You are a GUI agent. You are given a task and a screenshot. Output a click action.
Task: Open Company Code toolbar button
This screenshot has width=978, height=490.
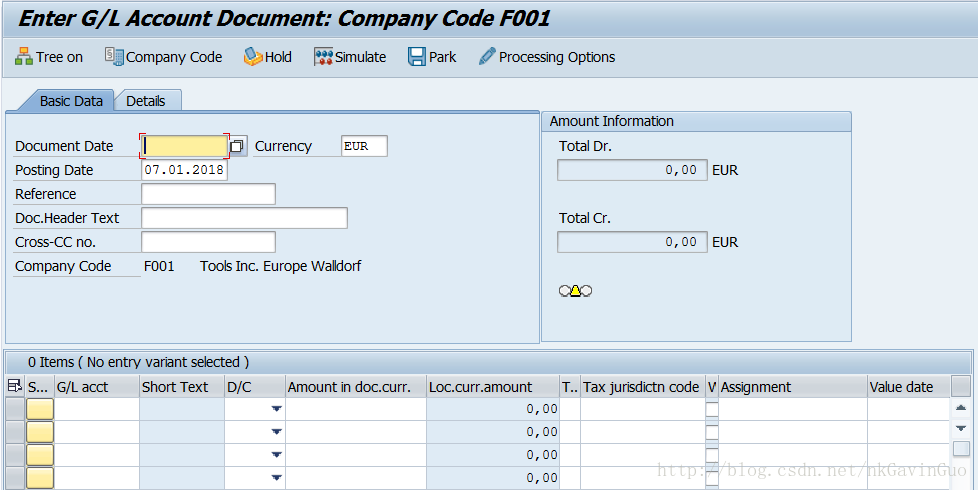pos(163,57)
